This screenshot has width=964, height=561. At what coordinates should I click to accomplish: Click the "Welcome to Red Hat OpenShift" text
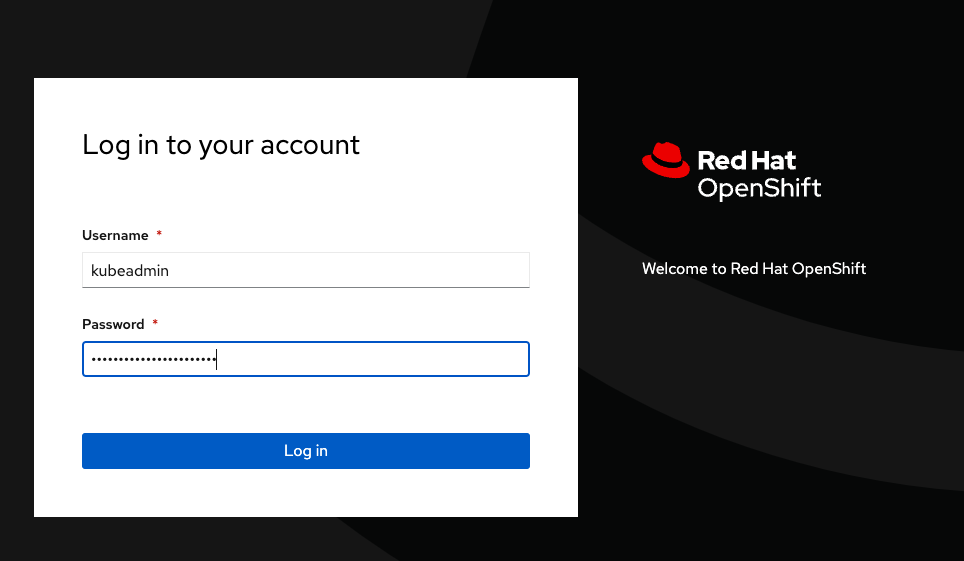(754, 269)
